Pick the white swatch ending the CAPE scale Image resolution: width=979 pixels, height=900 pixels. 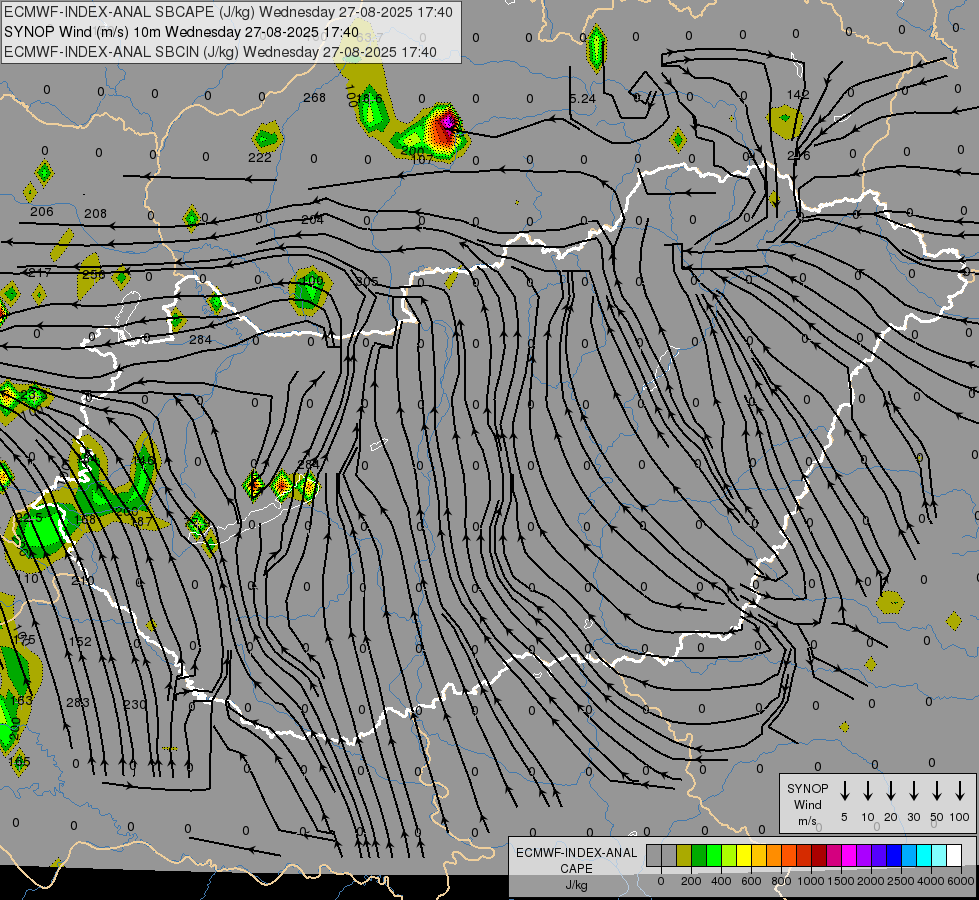tap(953, 856)
